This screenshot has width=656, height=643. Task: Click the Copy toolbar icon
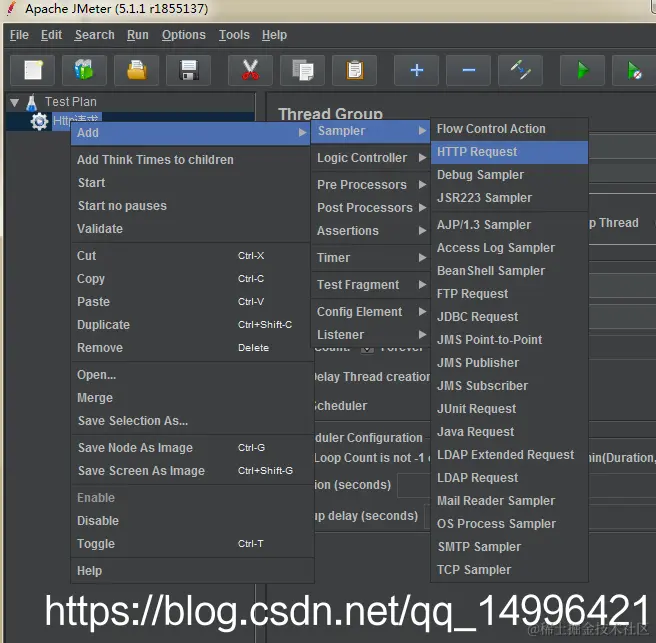pos(302,70)
